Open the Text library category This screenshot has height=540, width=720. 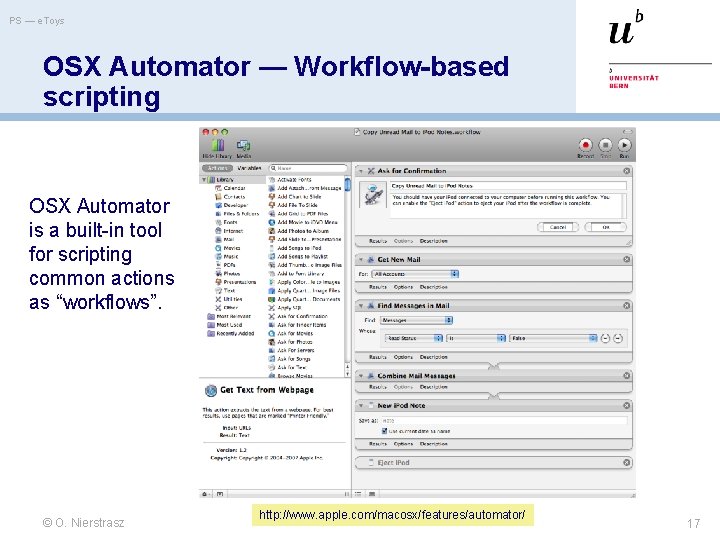tap(225, 291)
